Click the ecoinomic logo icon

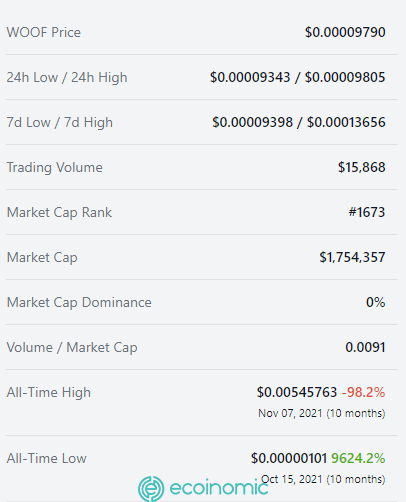[151, 489]
